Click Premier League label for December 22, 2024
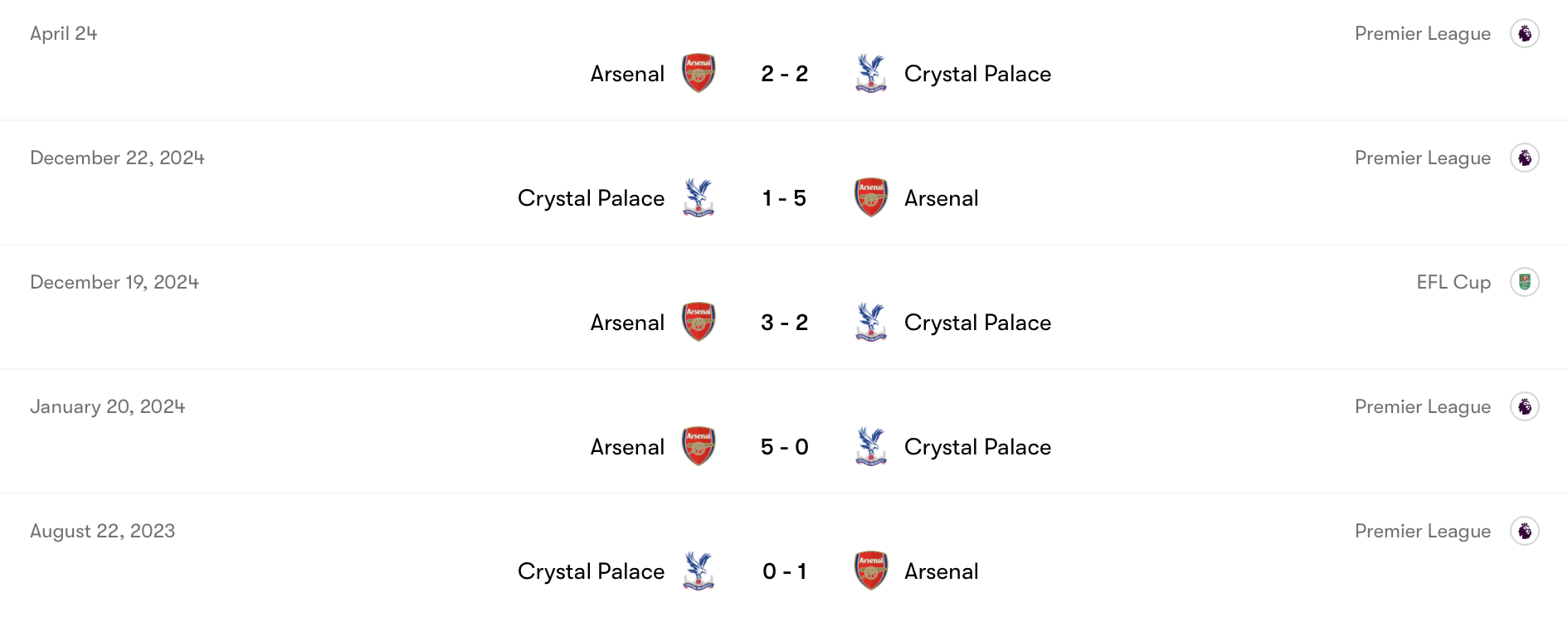1568x617 pixels. coord(1422,158)
